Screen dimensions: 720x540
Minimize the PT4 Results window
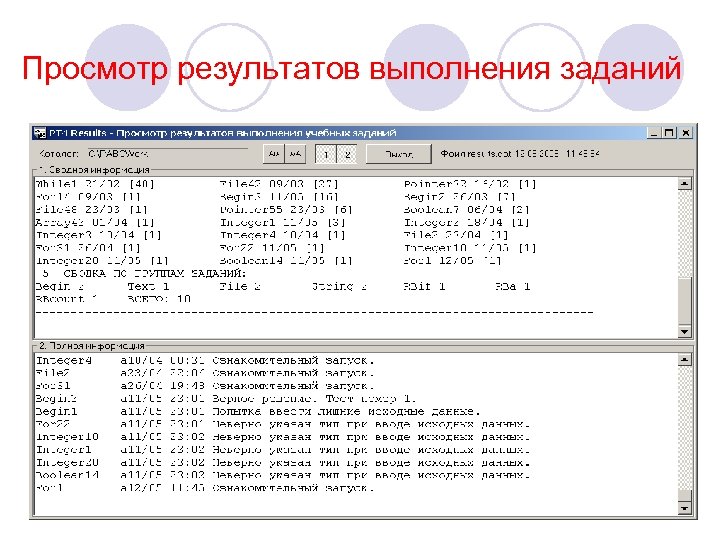[653, 133]
